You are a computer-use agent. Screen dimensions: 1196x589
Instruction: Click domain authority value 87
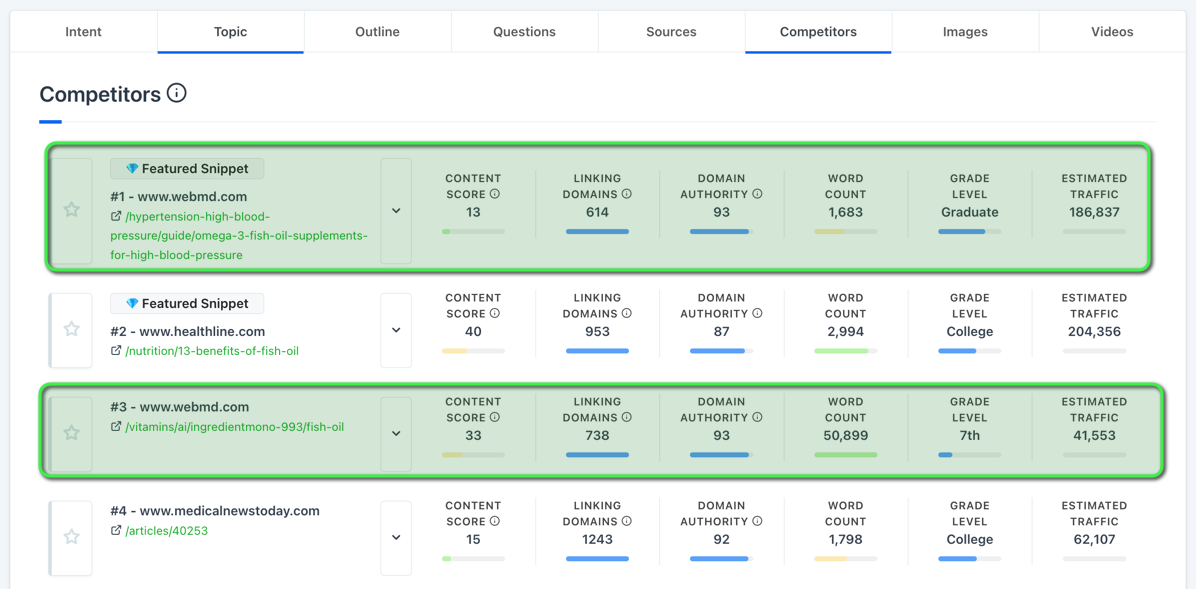[722, 332]
